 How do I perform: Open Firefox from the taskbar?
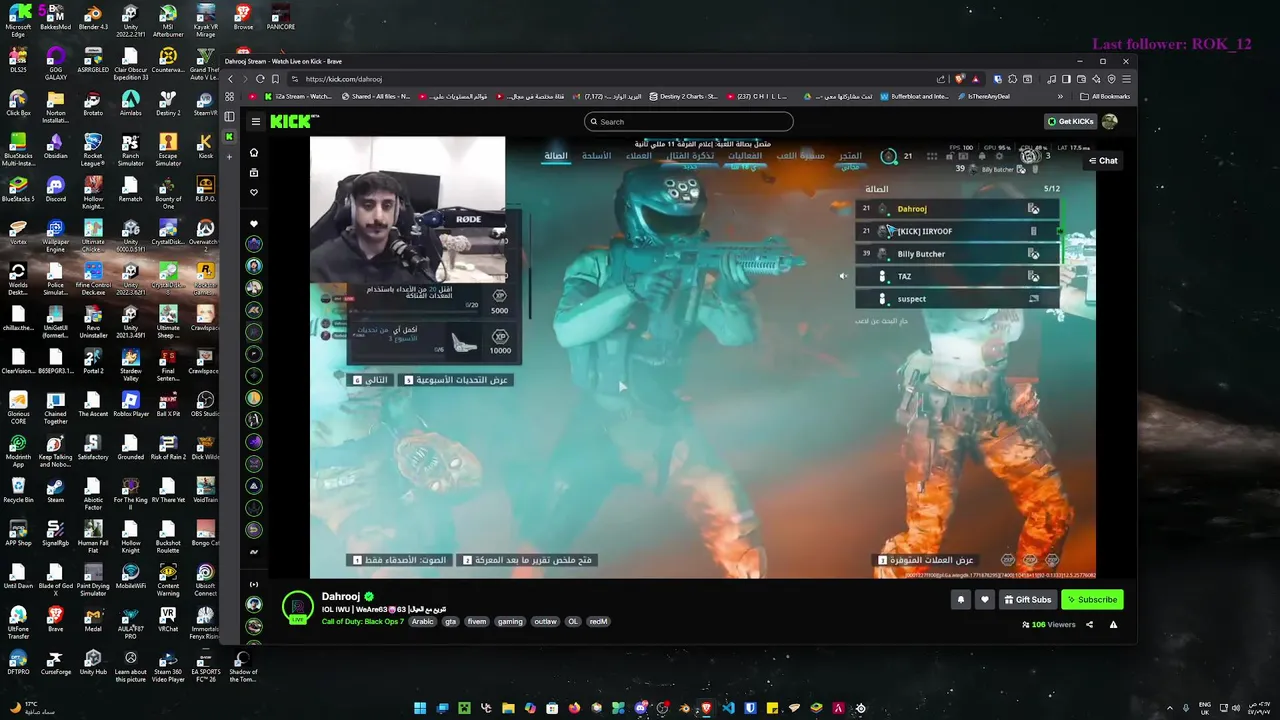click(574, 708)
